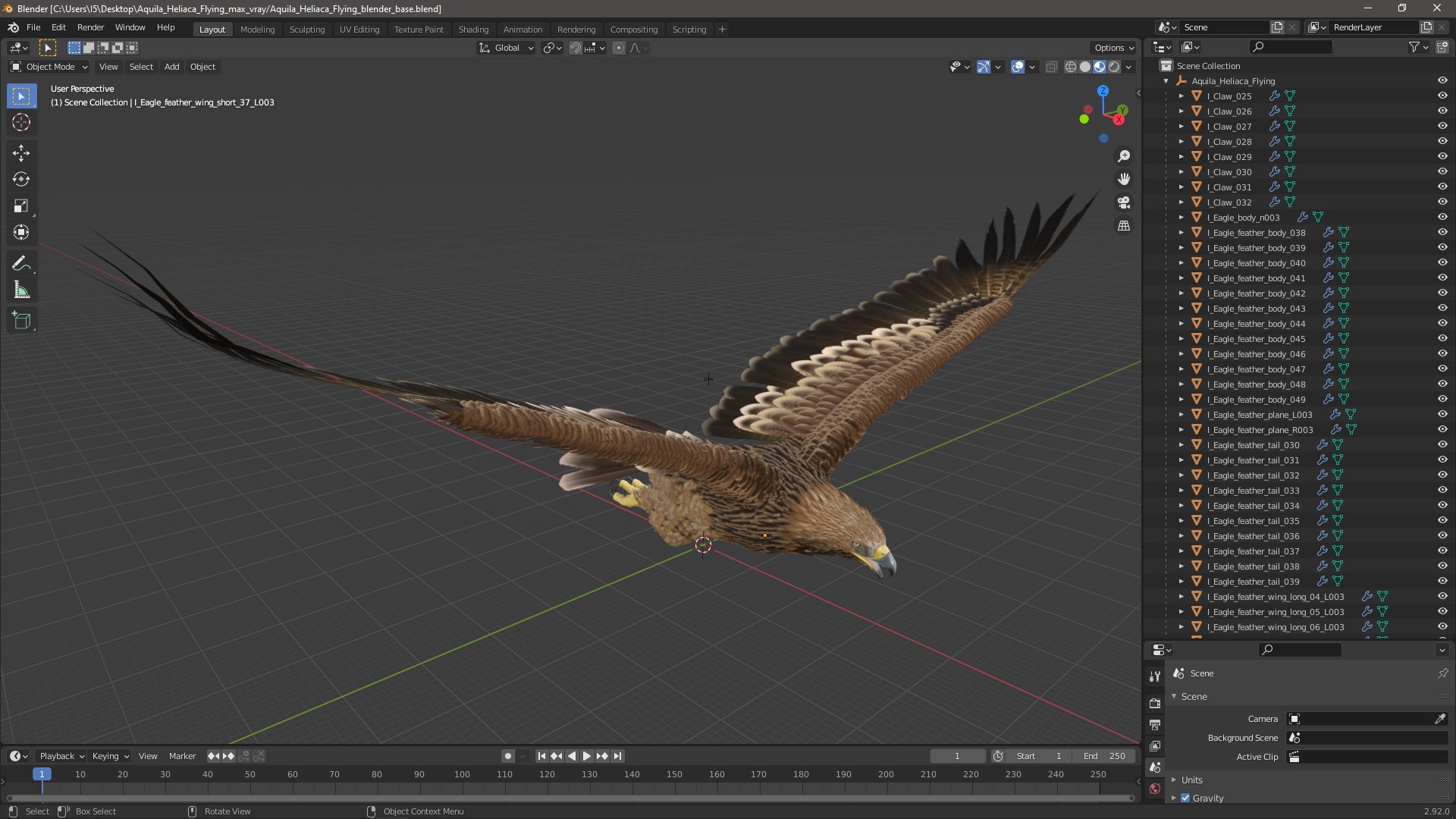Select the Add Cube tool

click(21, 321)
